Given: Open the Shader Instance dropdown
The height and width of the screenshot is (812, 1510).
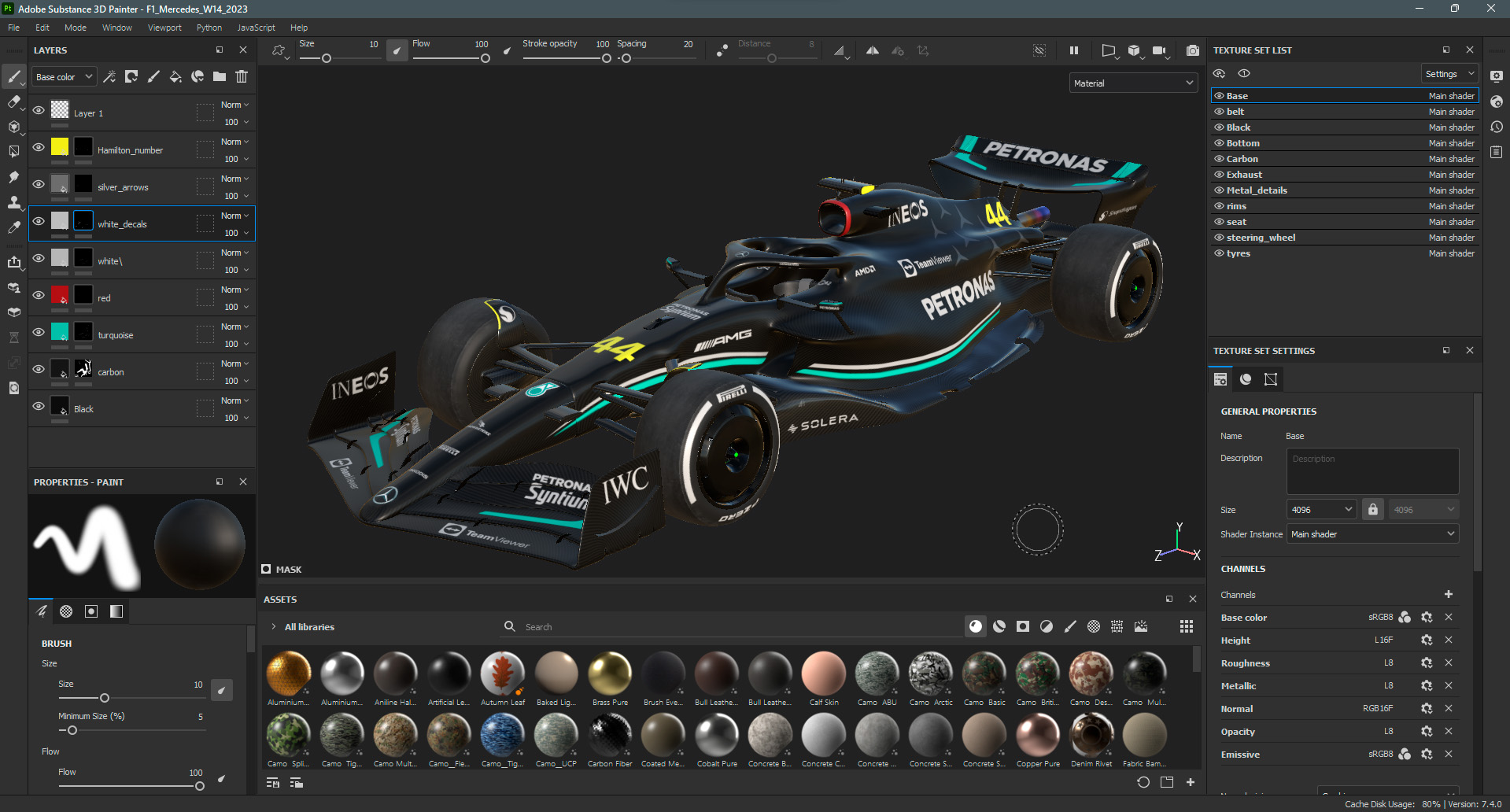Looking at the screenshot, I should 1373,533.
